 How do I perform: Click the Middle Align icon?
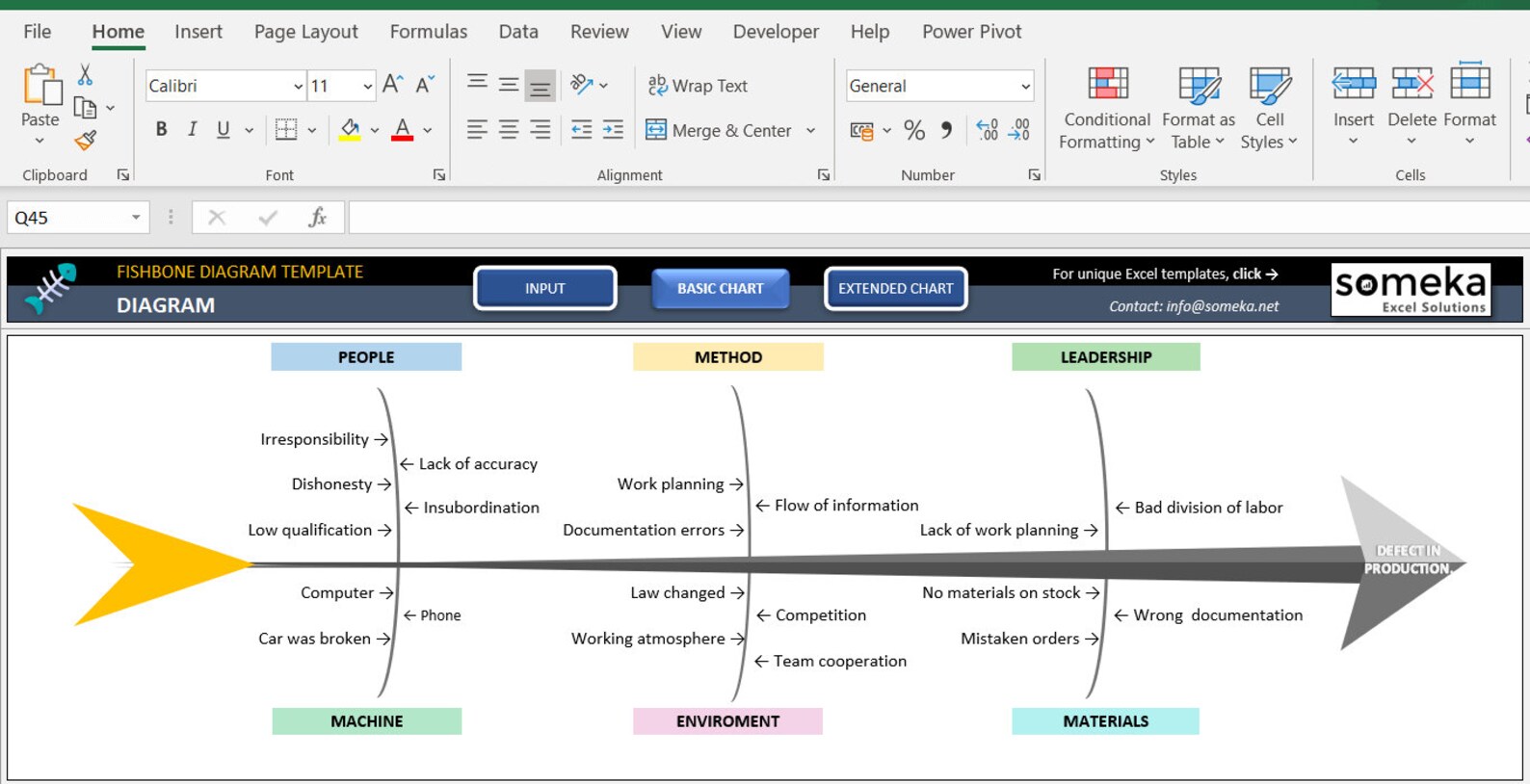coord(509,85)
